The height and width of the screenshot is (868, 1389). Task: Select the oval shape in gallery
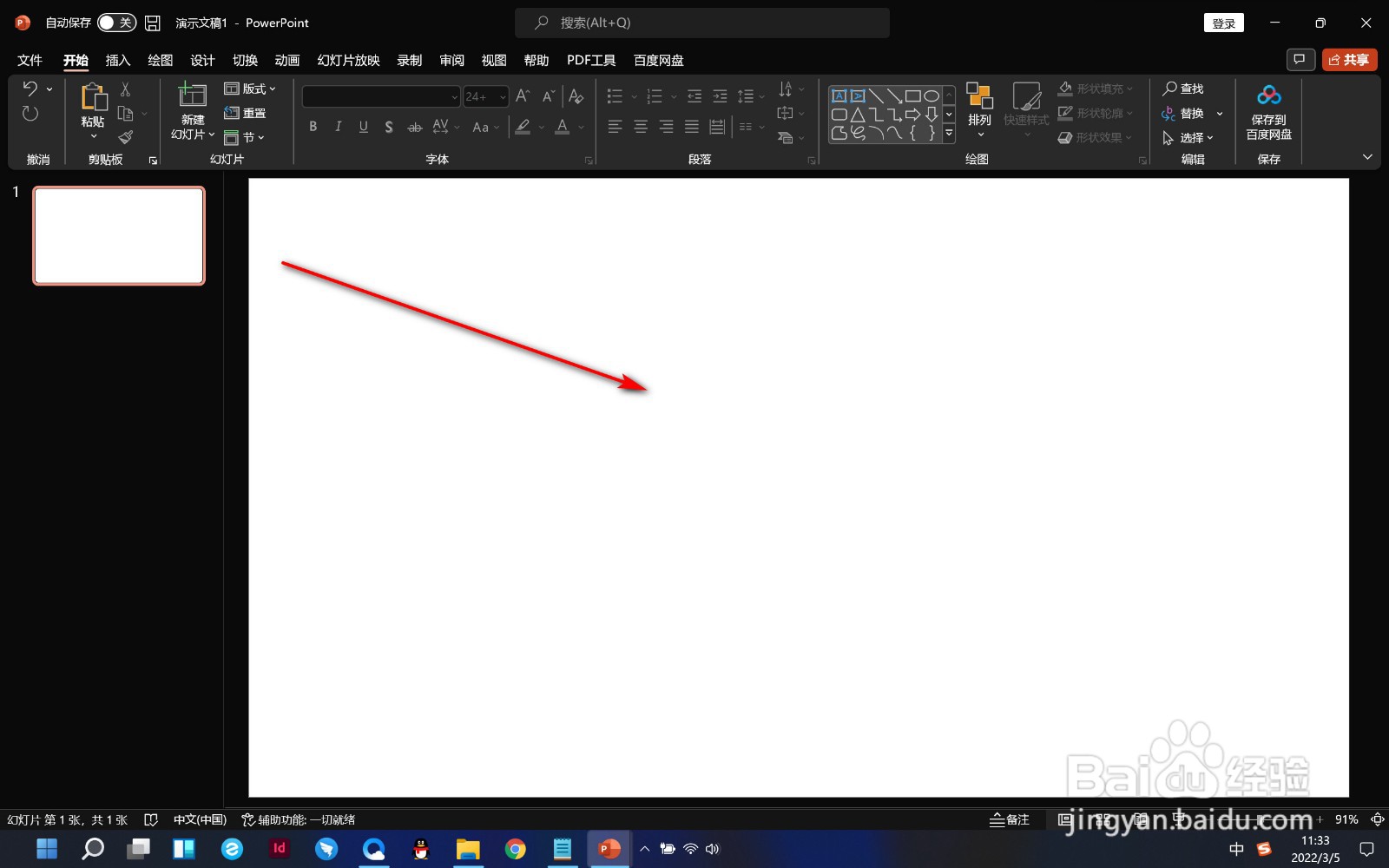(931, 95)
